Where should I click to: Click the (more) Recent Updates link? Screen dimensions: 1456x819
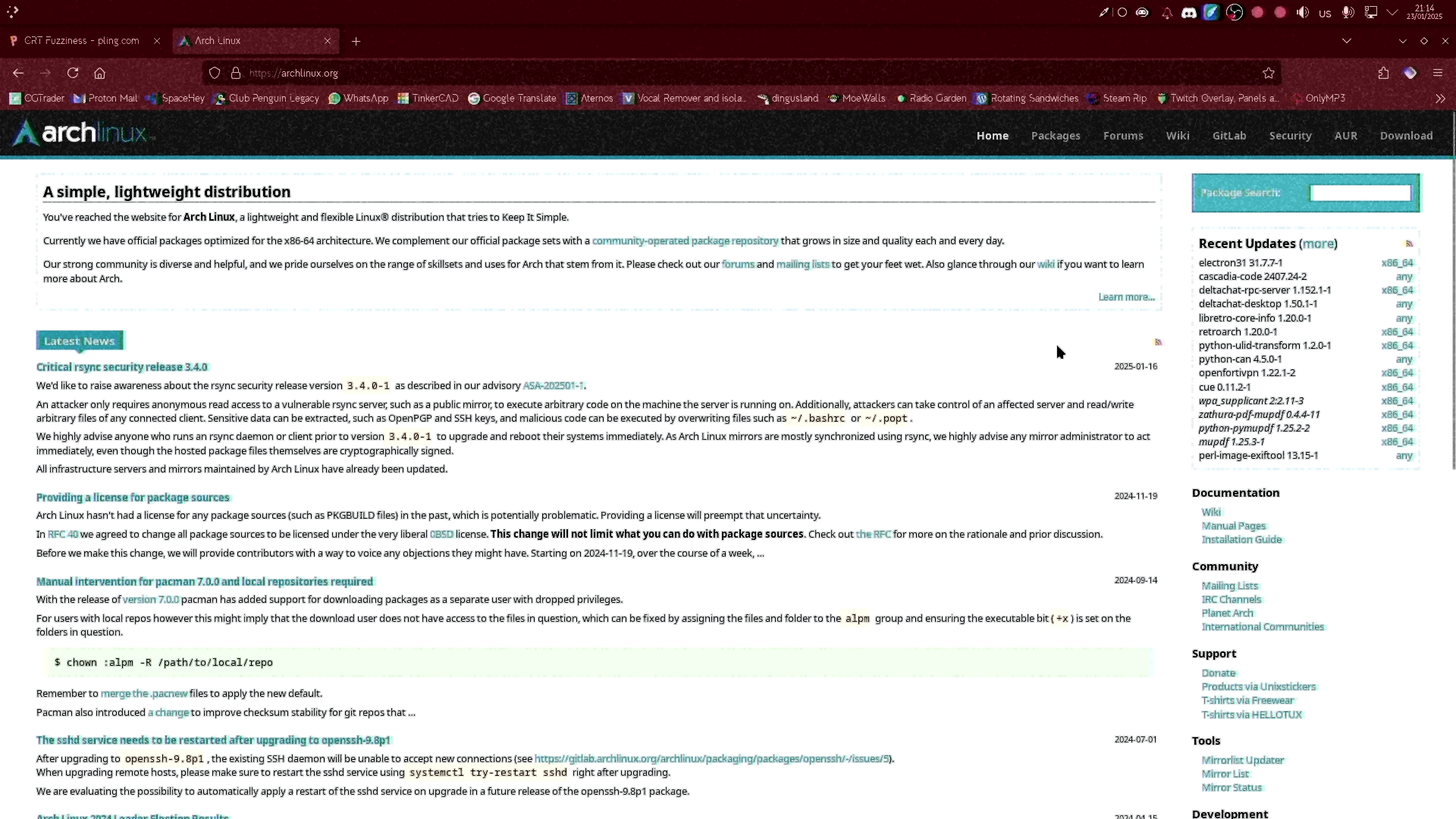1319,244
